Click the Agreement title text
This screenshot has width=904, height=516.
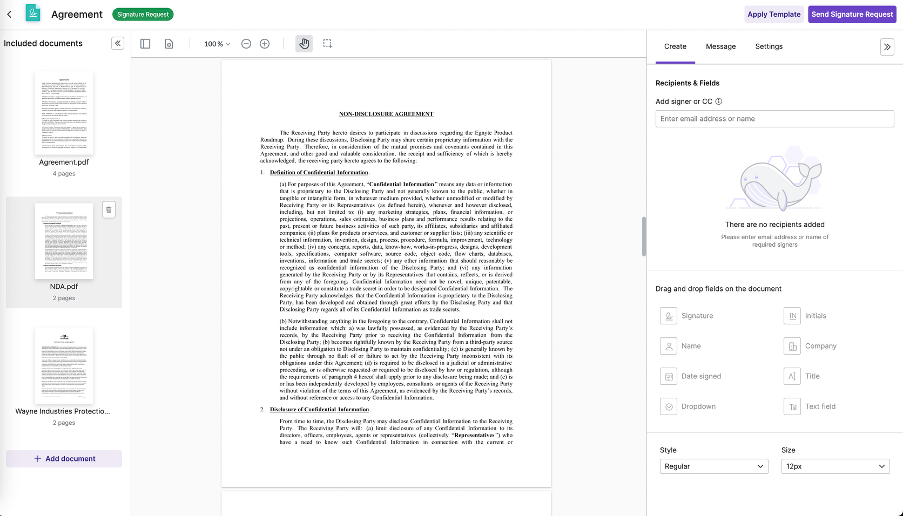click(77, 14)
